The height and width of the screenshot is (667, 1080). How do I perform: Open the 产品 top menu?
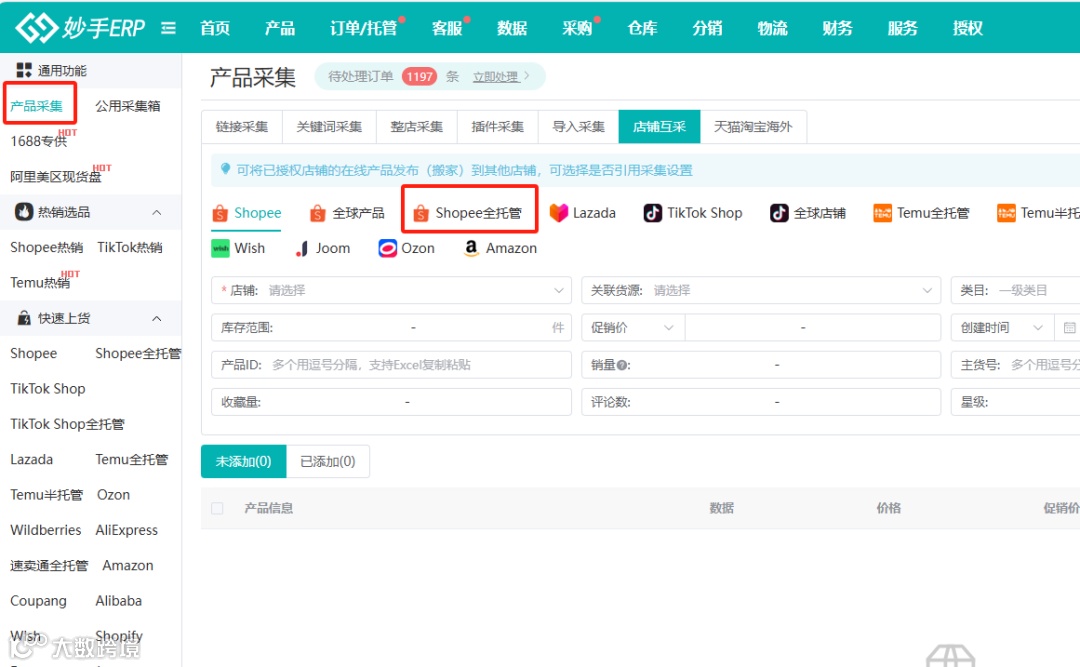click(280, 28)
